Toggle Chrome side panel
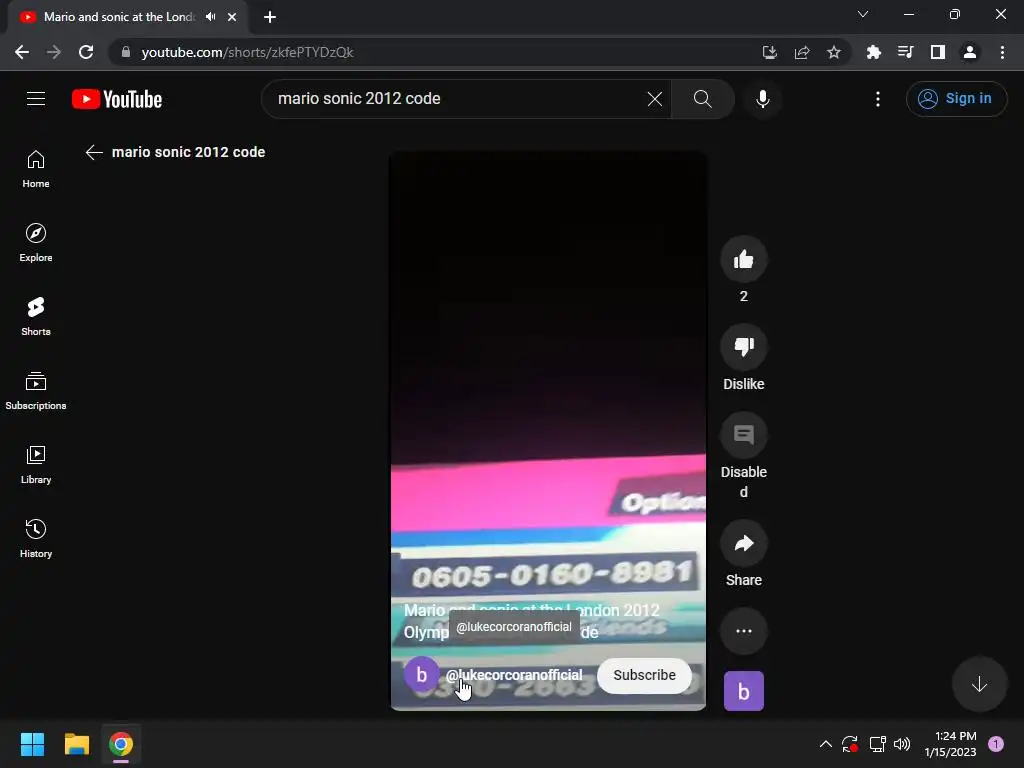The width and height of the screenshot is (1024, 768). [938, 52]
